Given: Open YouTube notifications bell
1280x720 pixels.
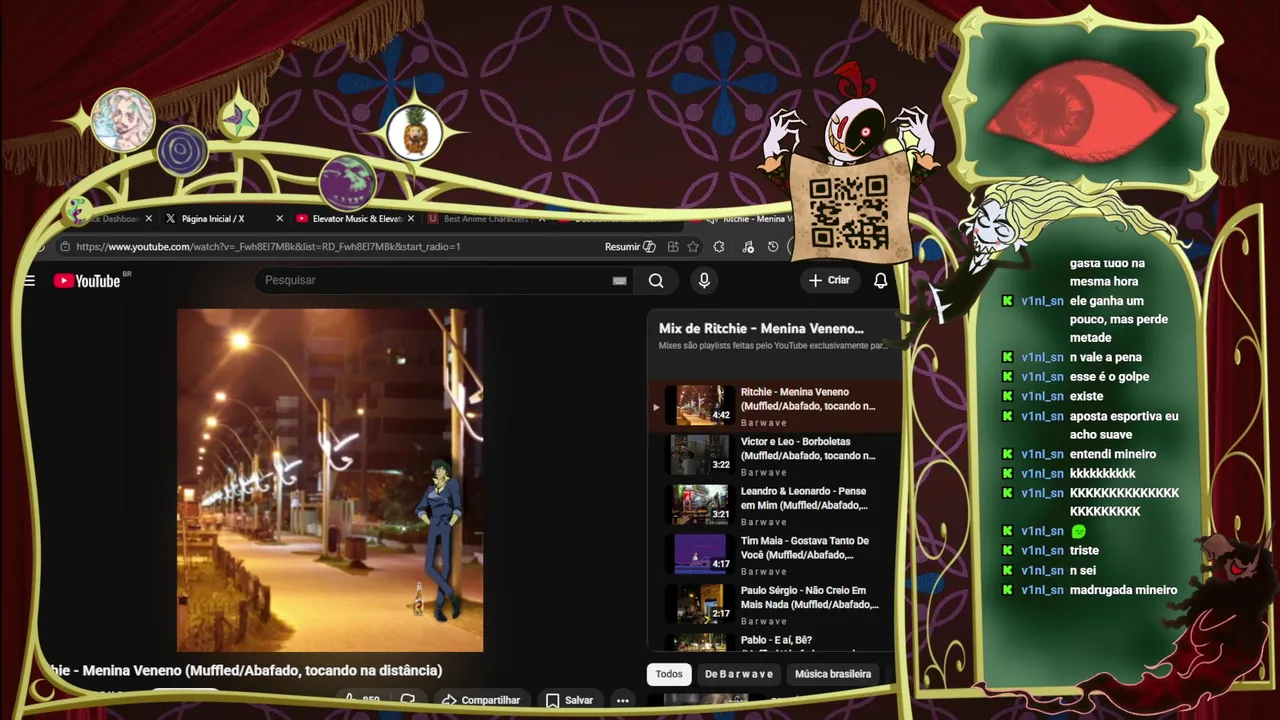Looking at the screenshot, I should click(880, 281).
